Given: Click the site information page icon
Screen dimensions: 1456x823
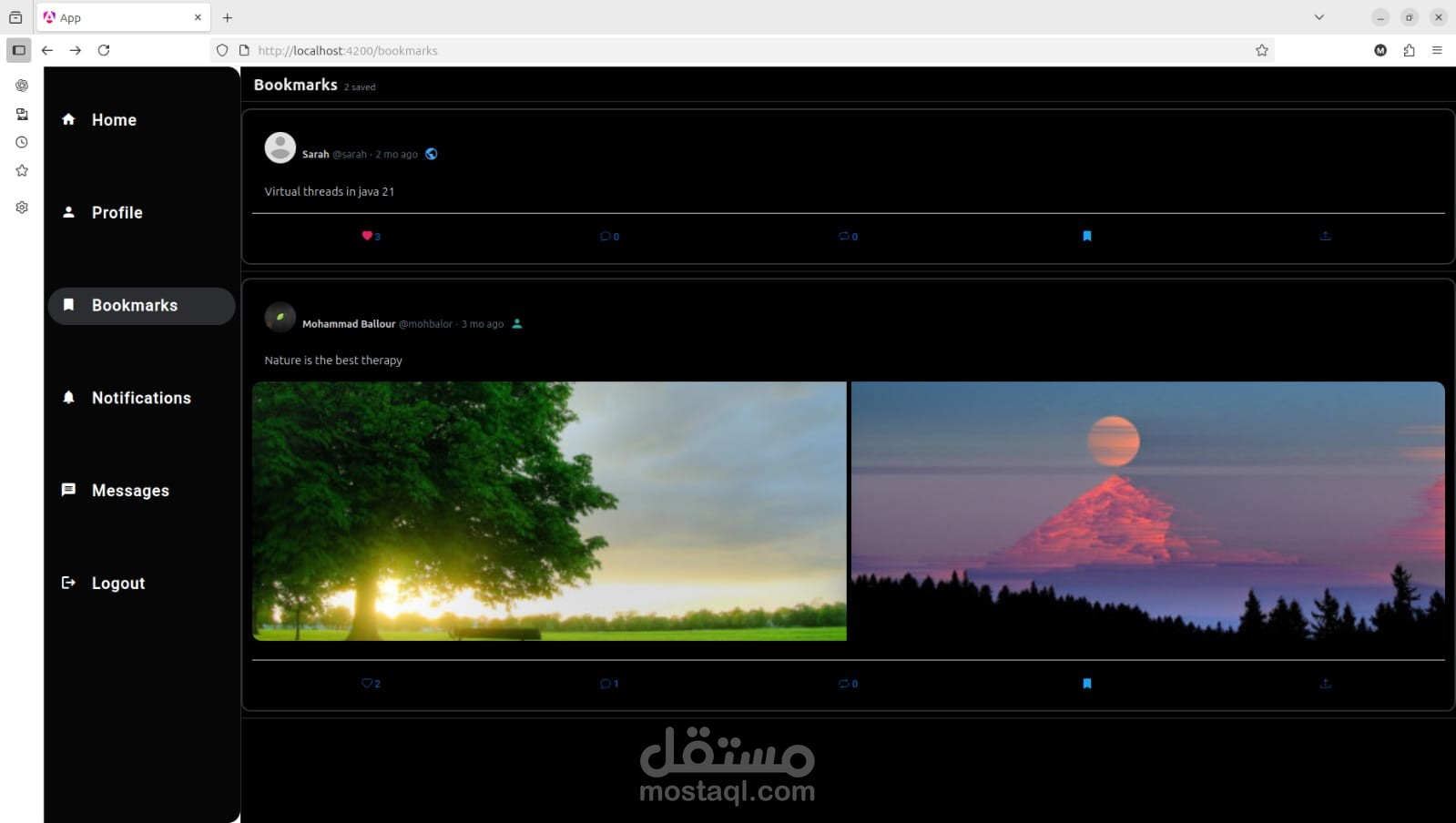Looking at the screenshot, I should 244,51.
